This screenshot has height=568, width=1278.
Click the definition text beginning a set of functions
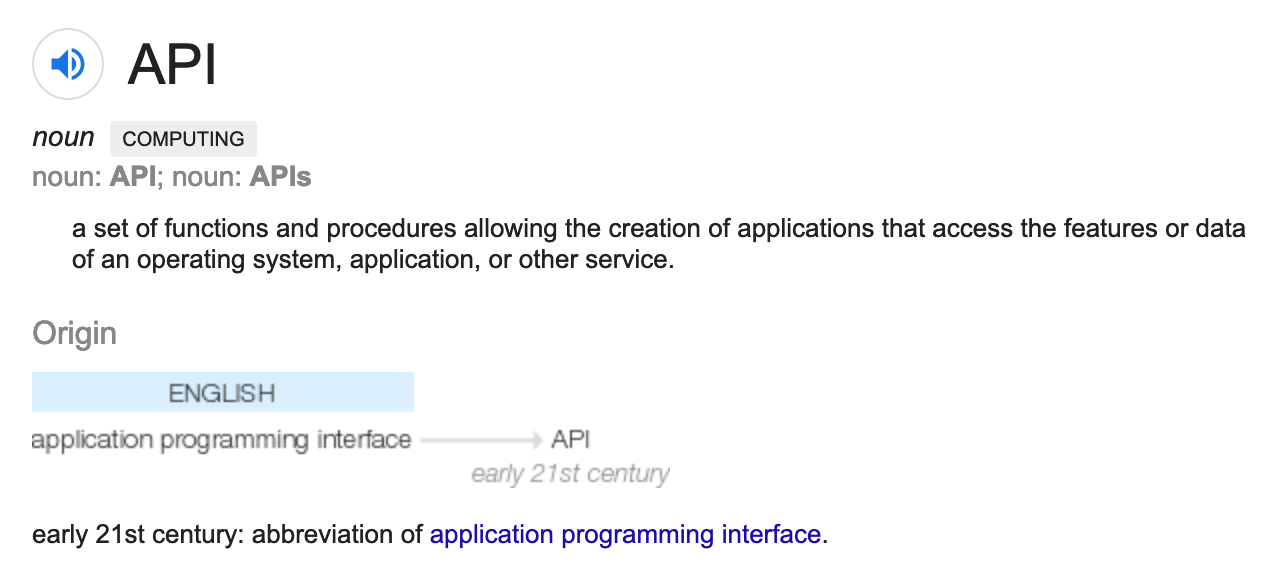point(659,244)
